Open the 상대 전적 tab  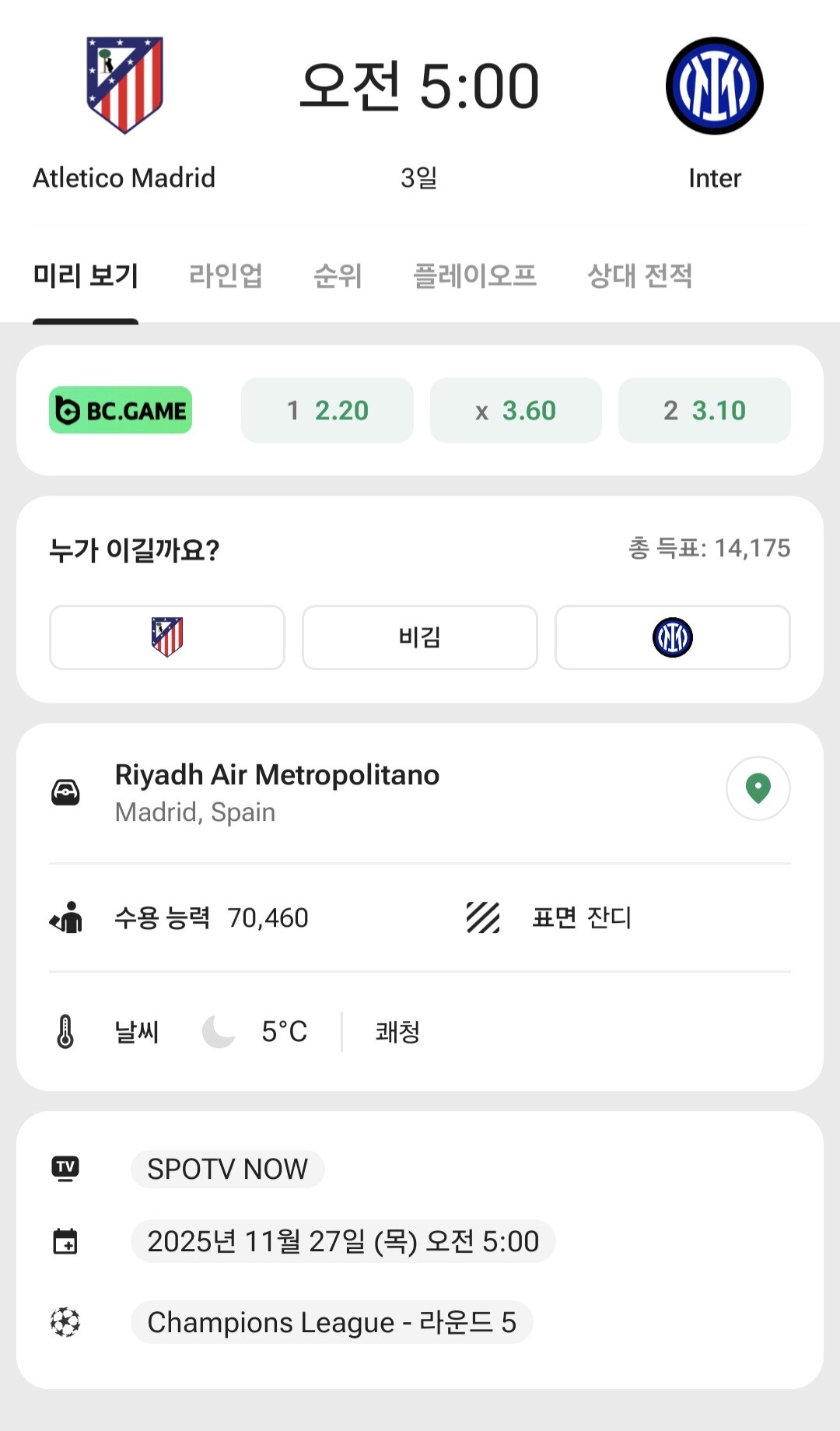639,275
